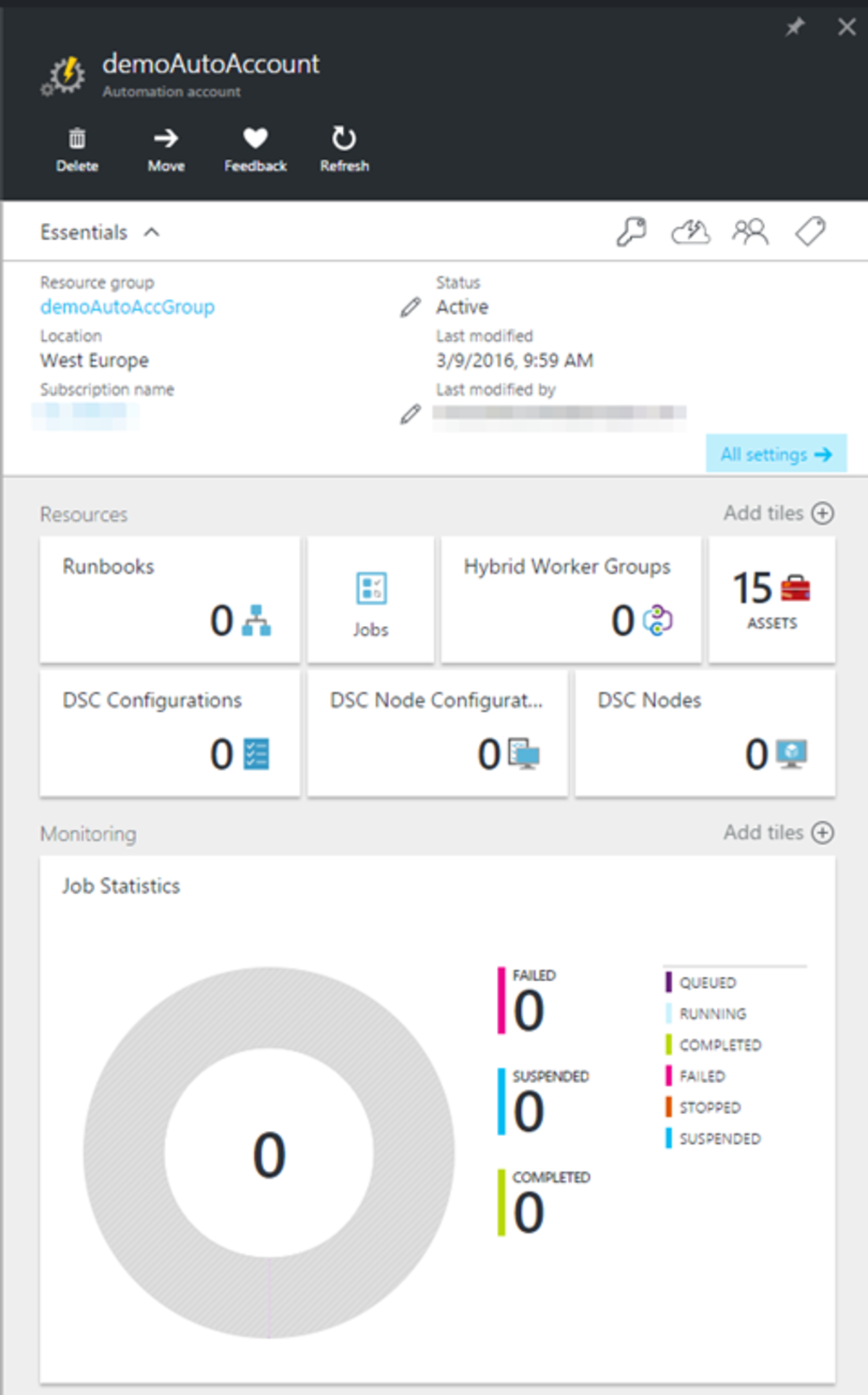Viewport: 868px width, 1395px height.
Task: Open the Jobs tile icon
Action: pyautogui.click(x=371, y=588)
